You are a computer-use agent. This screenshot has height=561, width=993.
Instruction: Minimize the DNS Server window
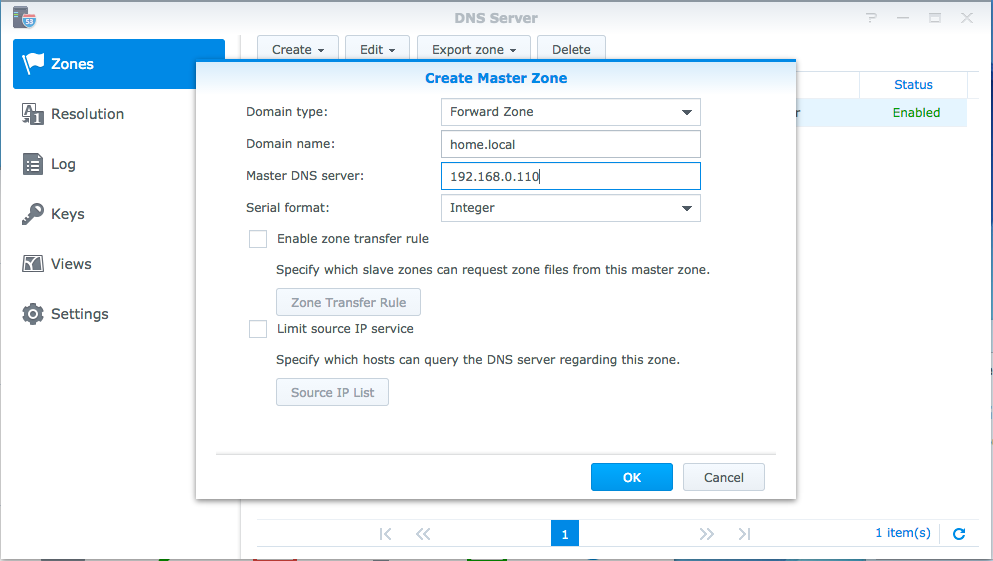[x=903, y=18]
